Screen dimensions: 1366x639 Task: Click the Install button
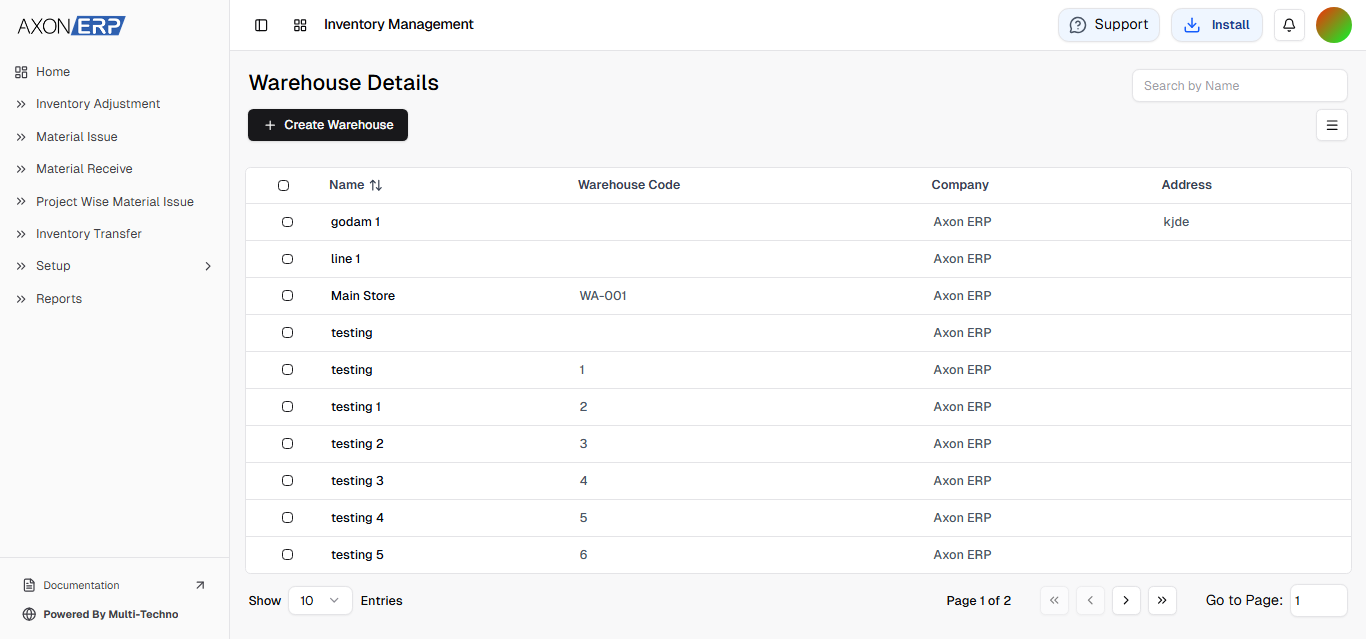click(1217, 25)
